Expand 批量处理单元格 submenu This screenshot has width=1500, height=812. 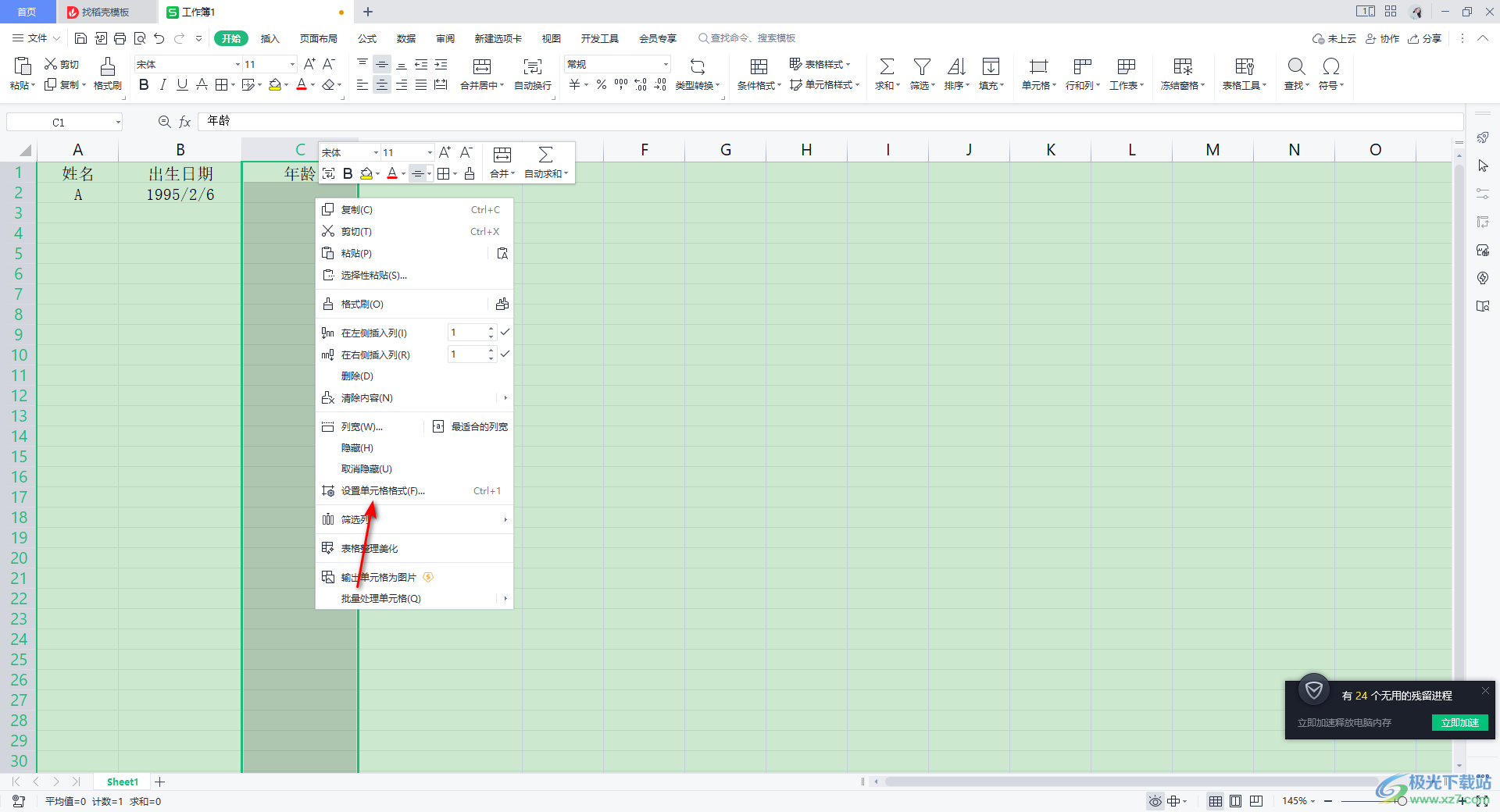click(505, 598)
